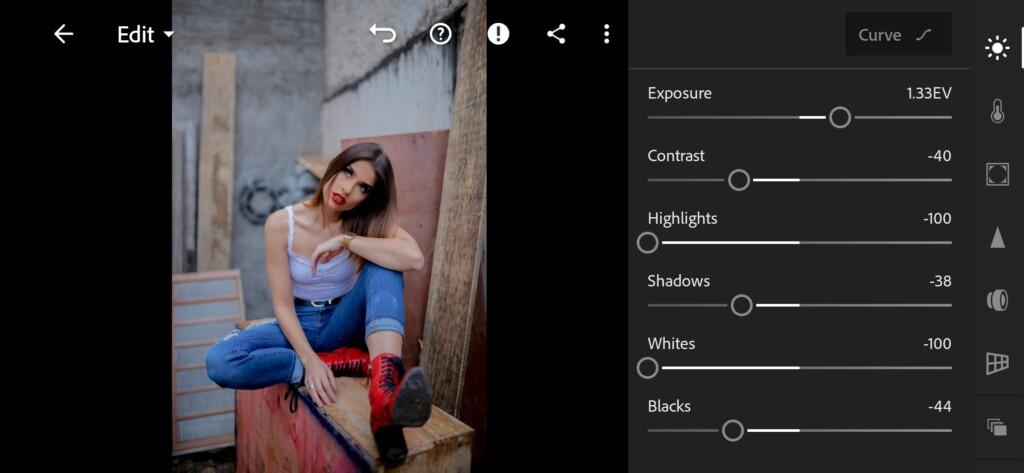
Task: Open the tone Curve editor
Action: (898, 35)
